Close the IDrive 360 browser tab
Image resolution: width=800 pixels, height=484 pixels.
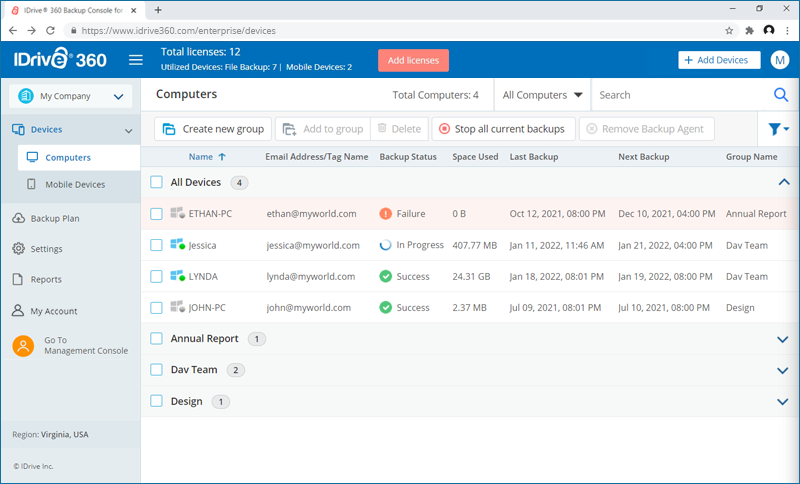(134, 10)
